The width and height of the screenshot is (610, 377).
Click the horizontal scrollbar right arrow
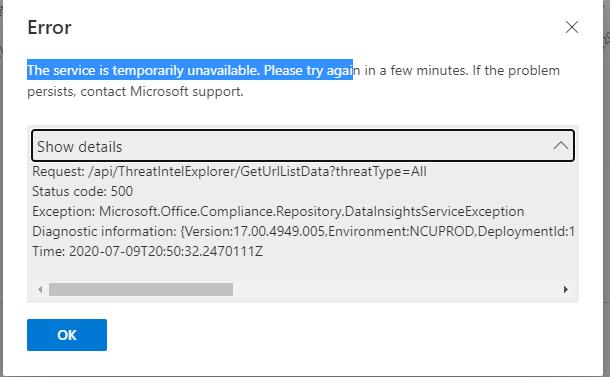(566, 289)
